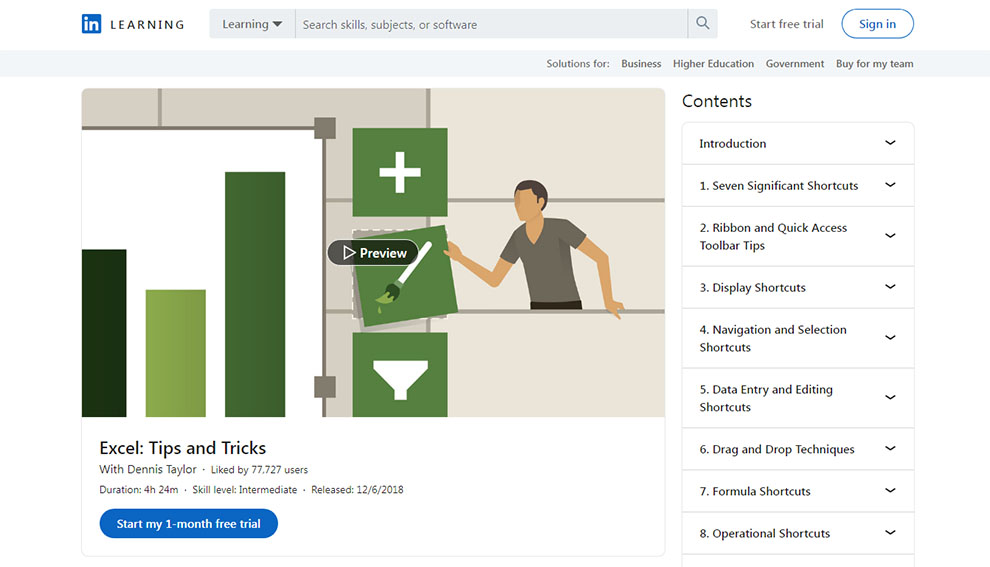Expand Drag and Drop Techniques chevron
The width and height of the screenshot is (990, 567).
point(890,448)
